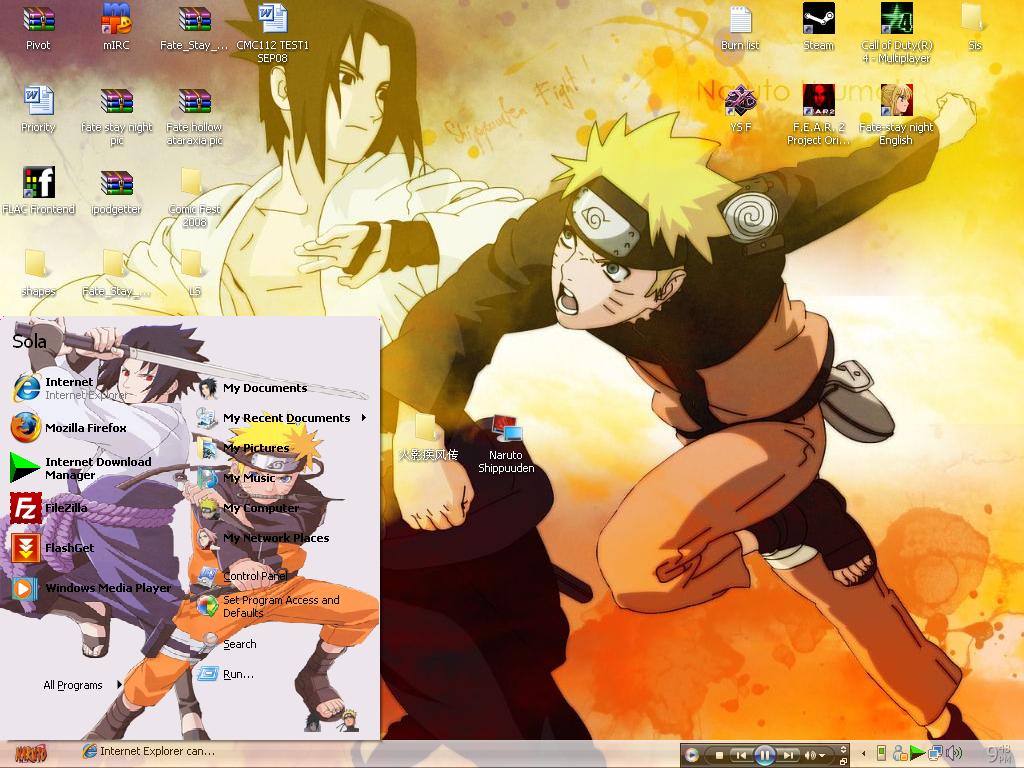Skip to next track in taskbar player
Viewport: 1024px width, 768px height.
(x=788, y=755)
